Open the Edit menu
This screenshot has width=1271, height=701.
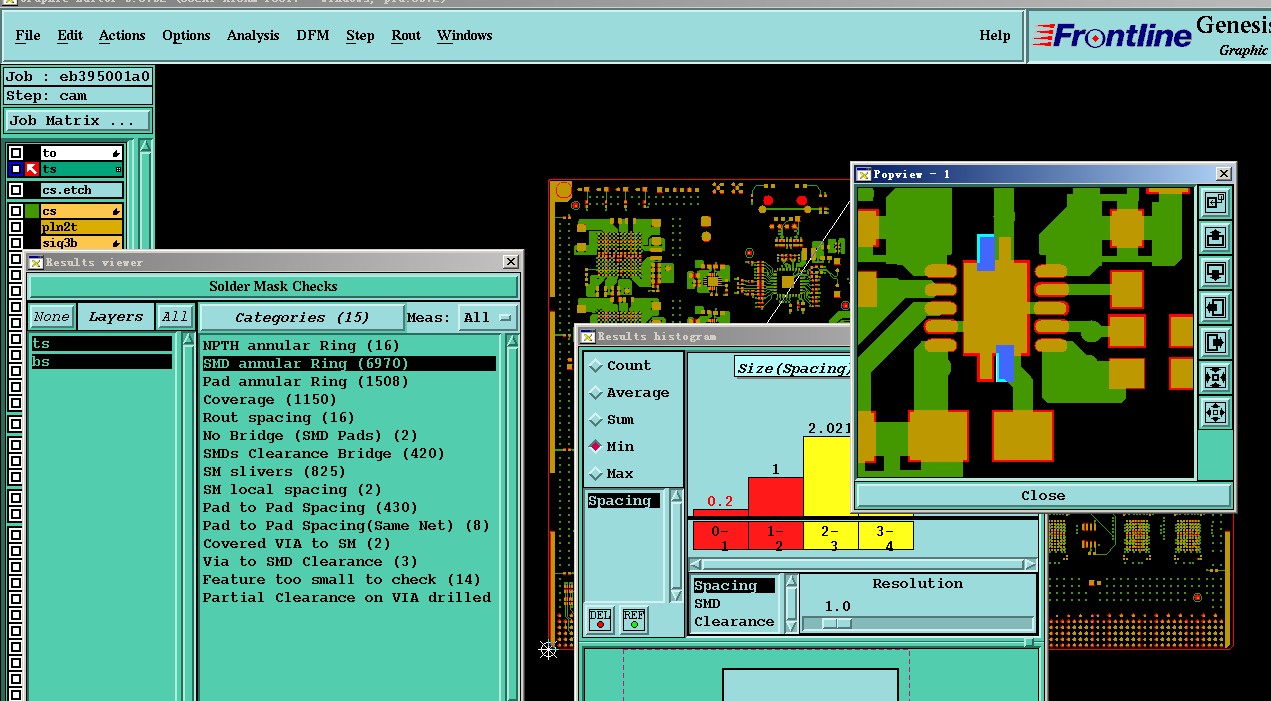[x=70, y=35]
